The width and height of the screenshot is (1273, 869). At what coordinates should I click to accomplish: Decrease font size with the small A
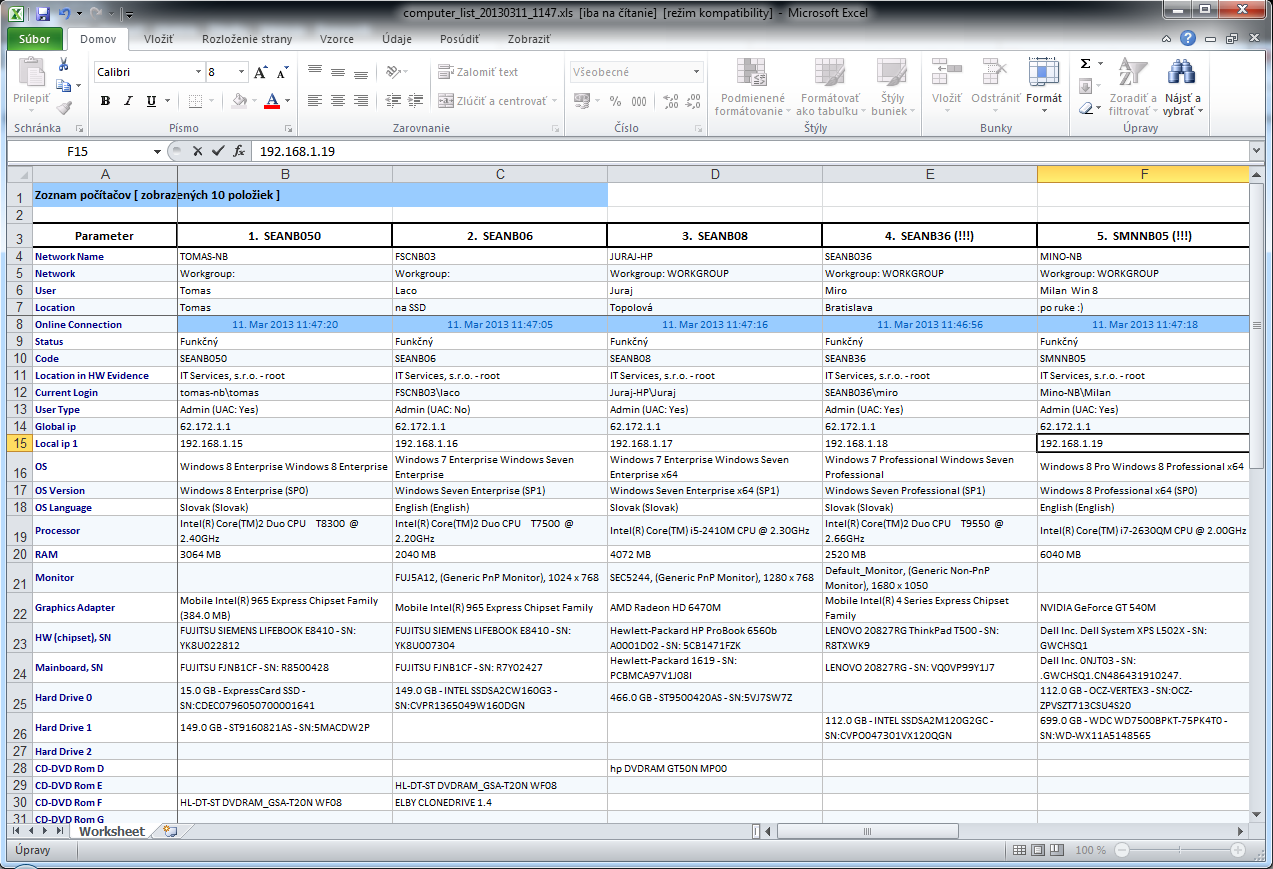[x=282, y=73]
